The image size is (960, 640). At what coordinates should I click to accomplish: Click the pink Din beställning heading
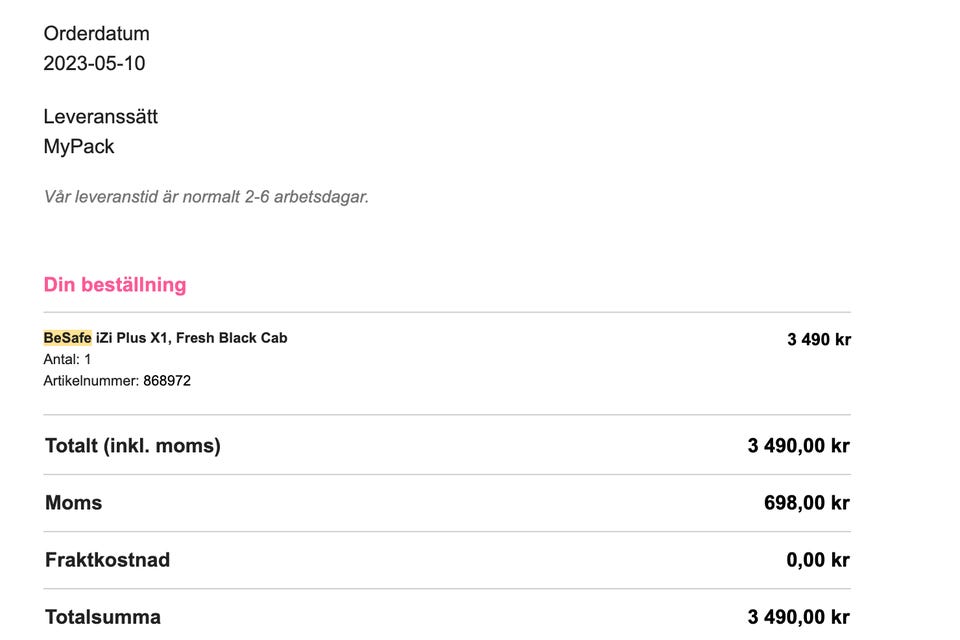[115, 285]
